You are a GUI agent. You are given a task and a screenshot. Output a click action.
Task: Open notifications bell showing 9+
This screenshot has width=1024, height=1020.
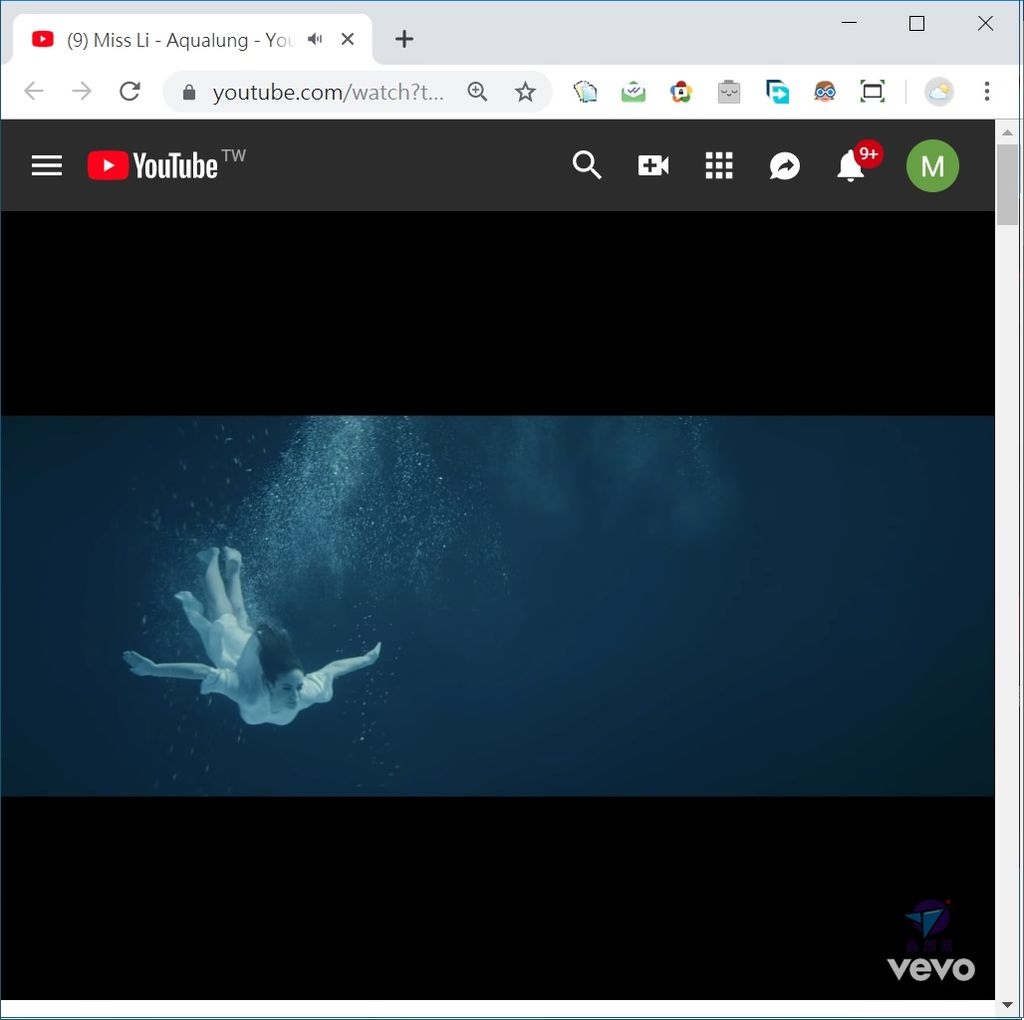tap(858, 162)
